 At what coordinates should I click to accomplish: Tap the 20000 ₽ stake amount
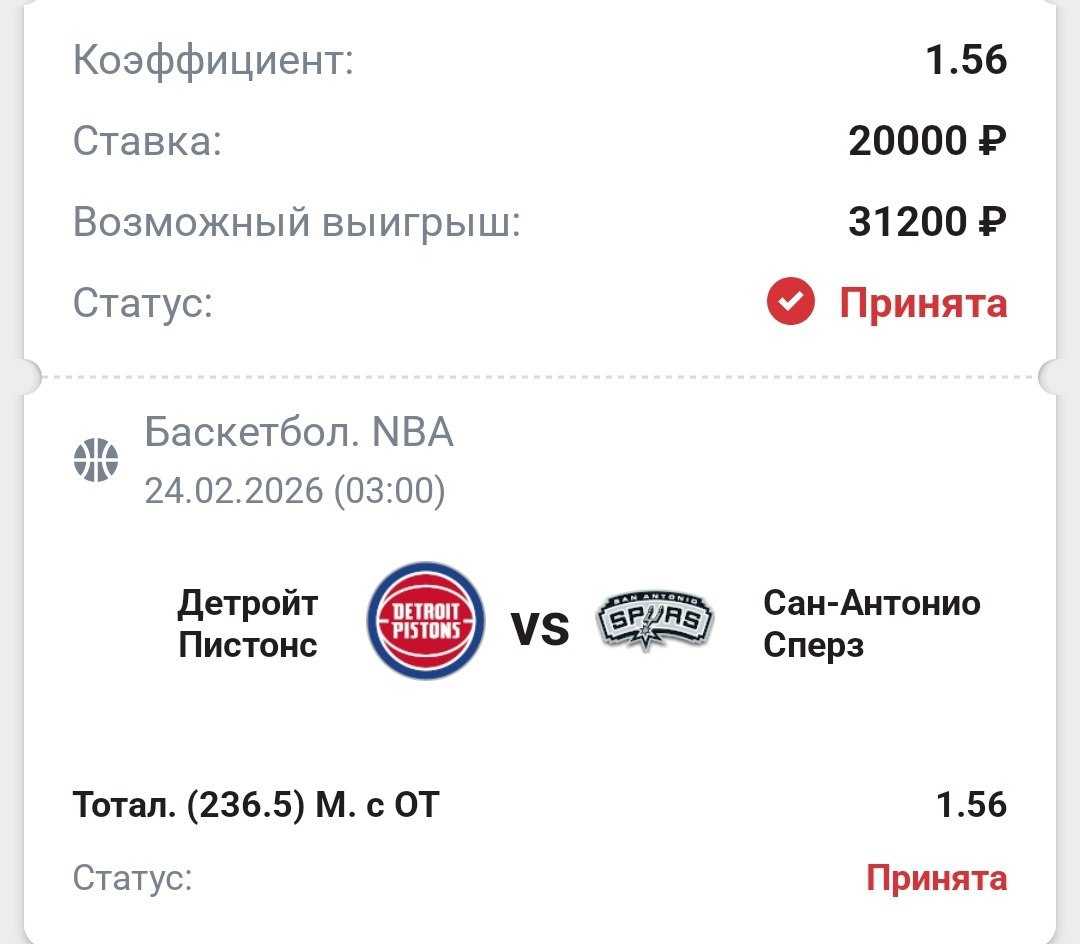[927, 142]
